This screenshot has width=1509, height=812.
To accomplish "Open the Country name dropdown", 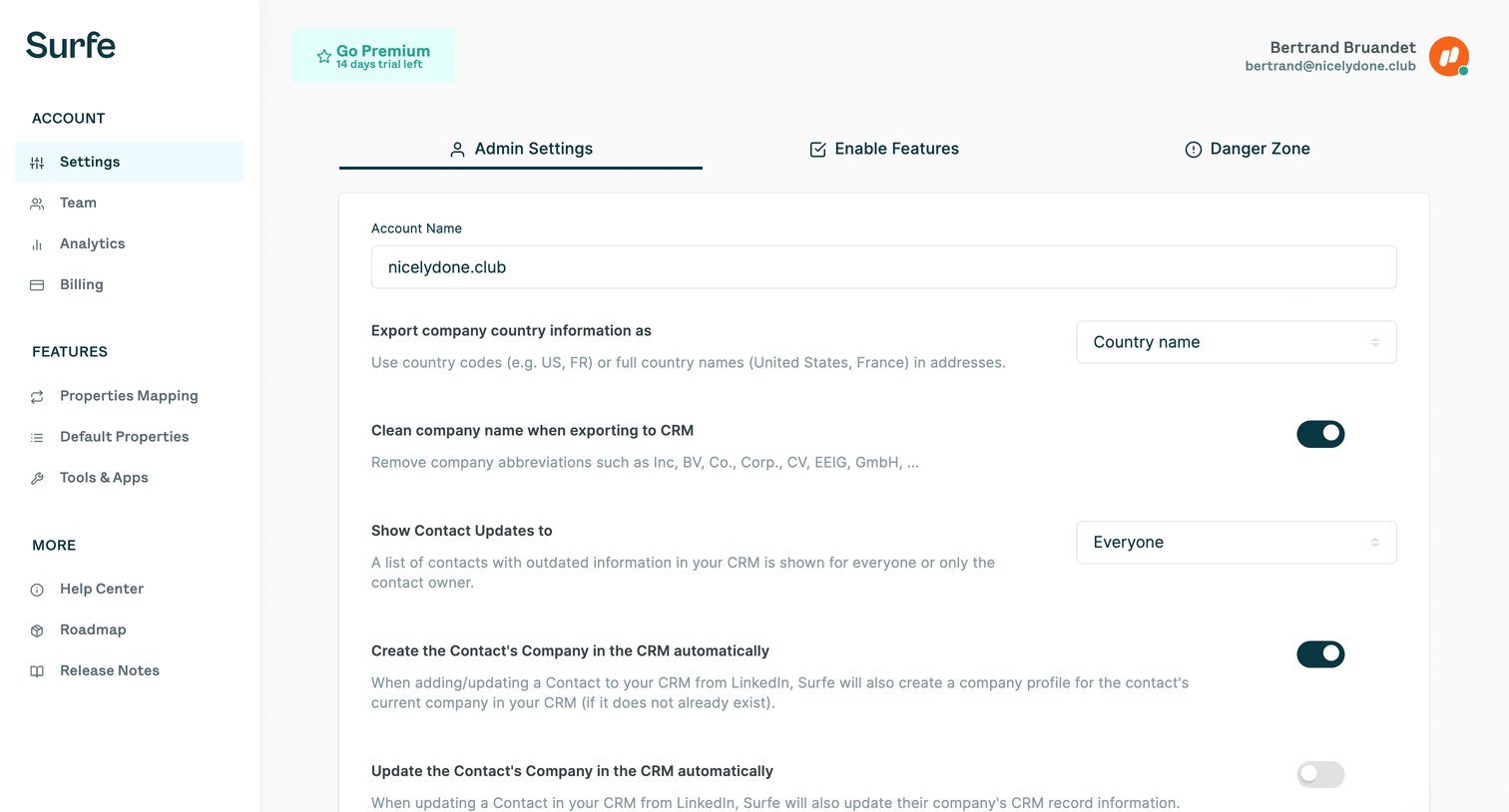I will 1237,342.
